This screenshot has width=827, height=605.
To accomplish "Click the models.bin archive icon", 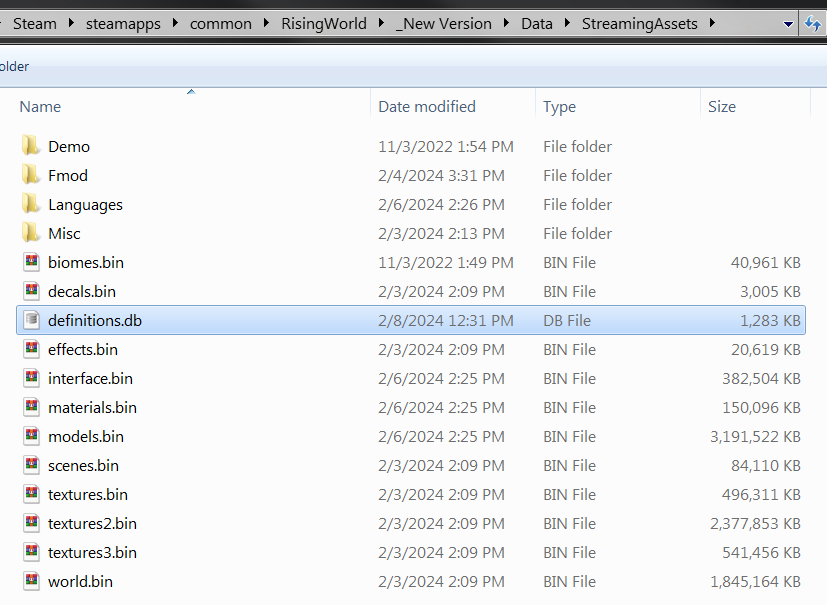I will (x=32, y=436).
